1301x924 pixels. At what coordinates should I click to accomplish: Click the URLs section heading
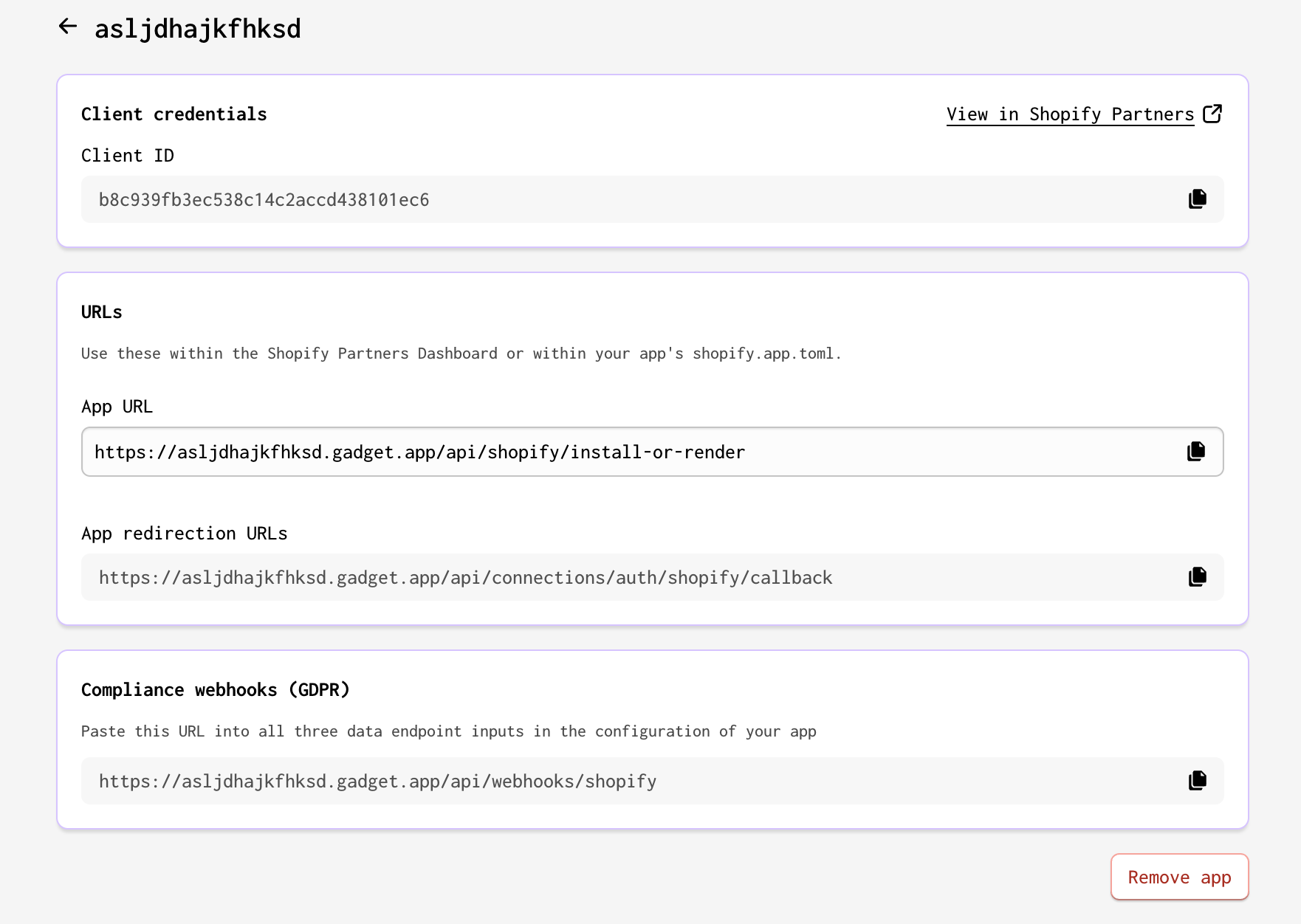(101, 312)
